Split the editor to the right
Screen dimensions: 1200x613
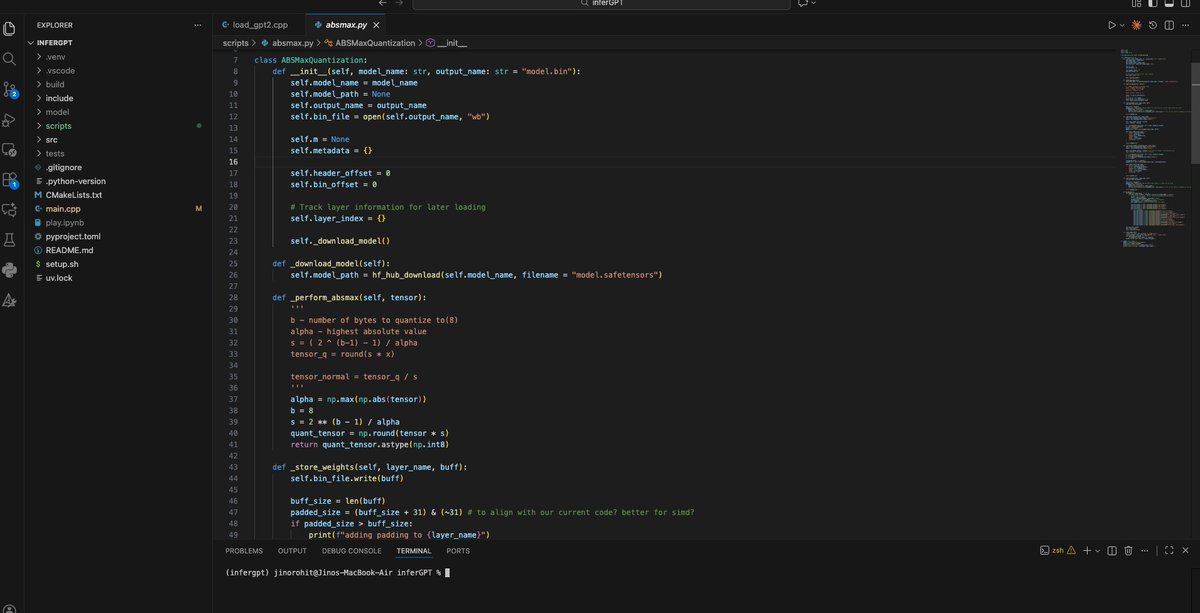click(x=1169, y=24)
